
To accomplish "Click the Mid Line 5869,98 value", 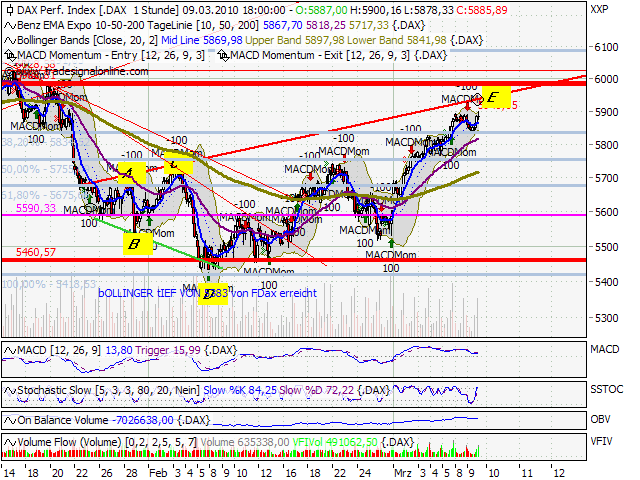I will click(x=202, y=40).
